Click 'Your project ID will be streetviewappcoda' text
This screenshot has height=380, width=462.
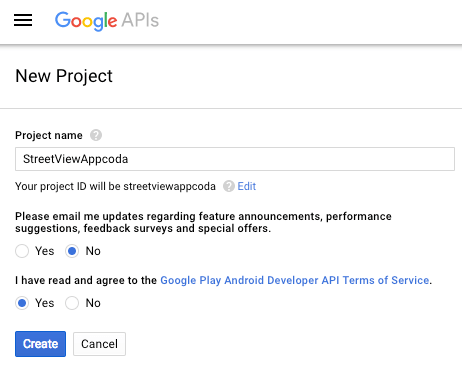coord(115,186)
